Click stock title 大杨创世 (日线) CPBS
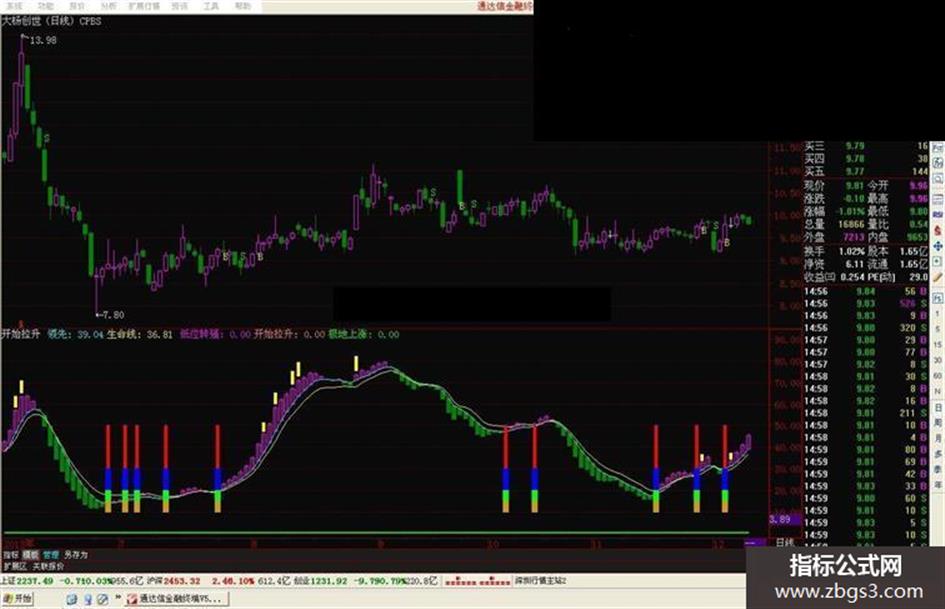This screenshot has width=945, height=609. point(51,21)
